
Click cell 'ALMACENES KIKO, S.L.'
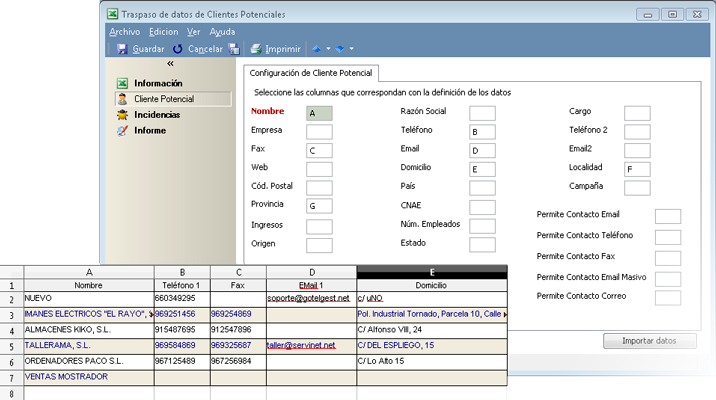pos(89,330)
